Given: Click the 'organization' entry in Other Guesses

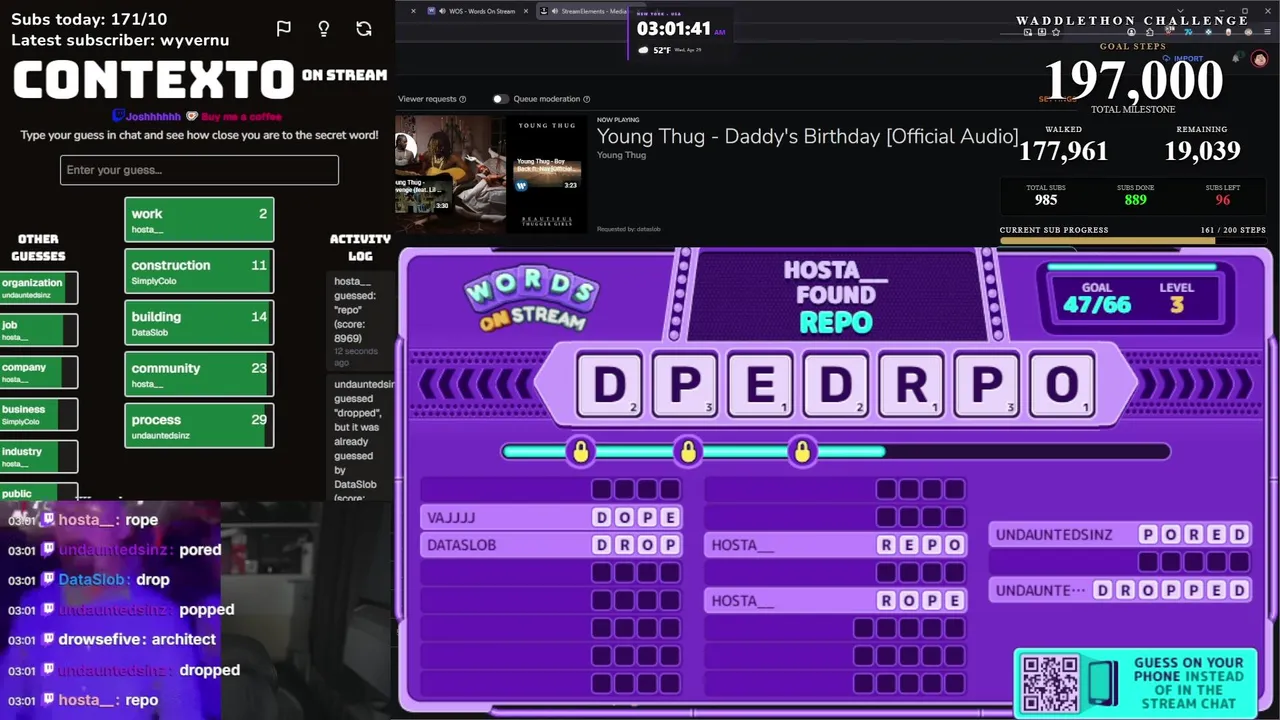Looking at the screenshot, I should pos(38,288).
